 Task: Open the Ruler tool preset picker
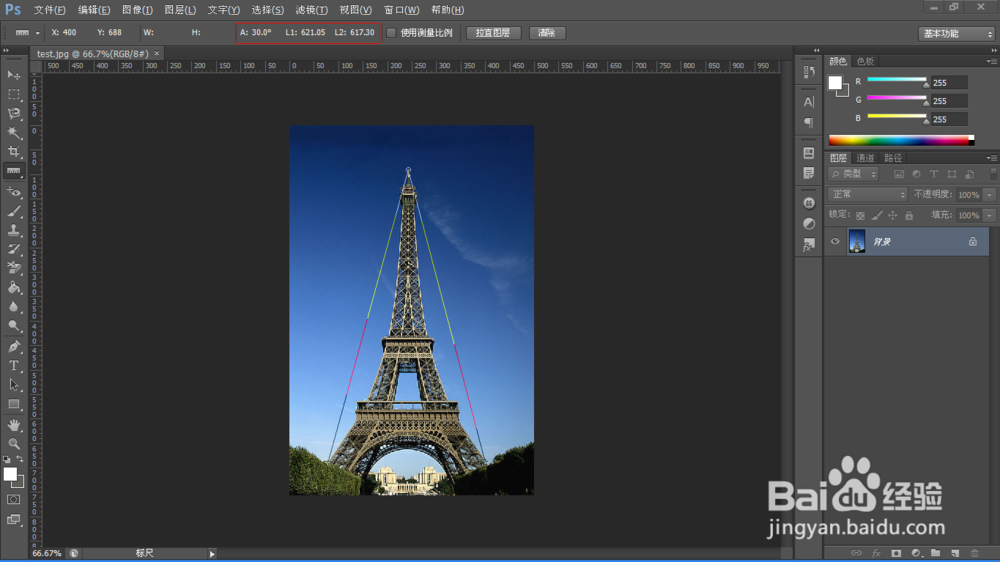coord(37,33)
